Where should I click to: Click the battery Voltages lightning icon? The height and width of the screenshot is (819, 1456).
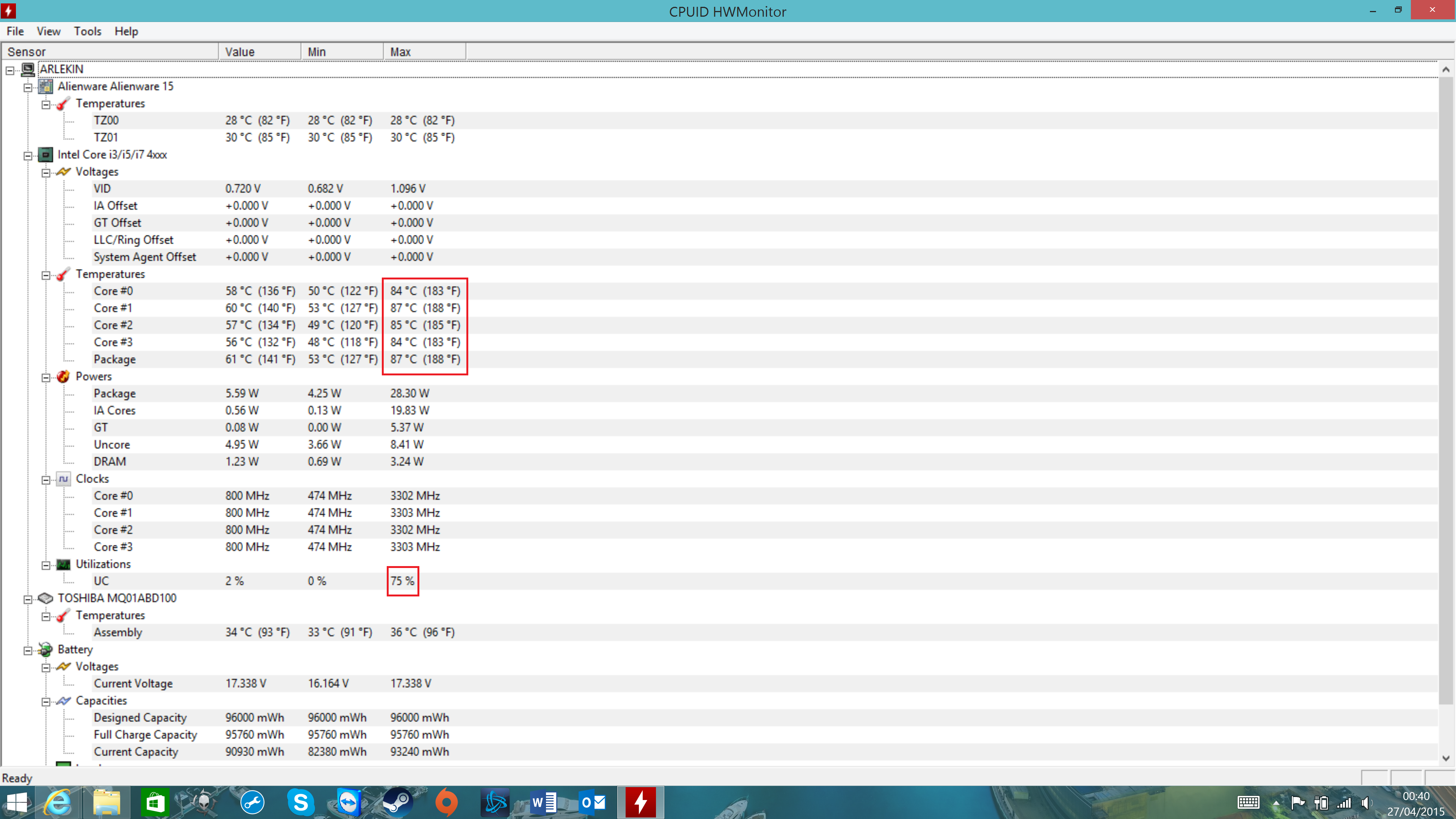(63, 667)
